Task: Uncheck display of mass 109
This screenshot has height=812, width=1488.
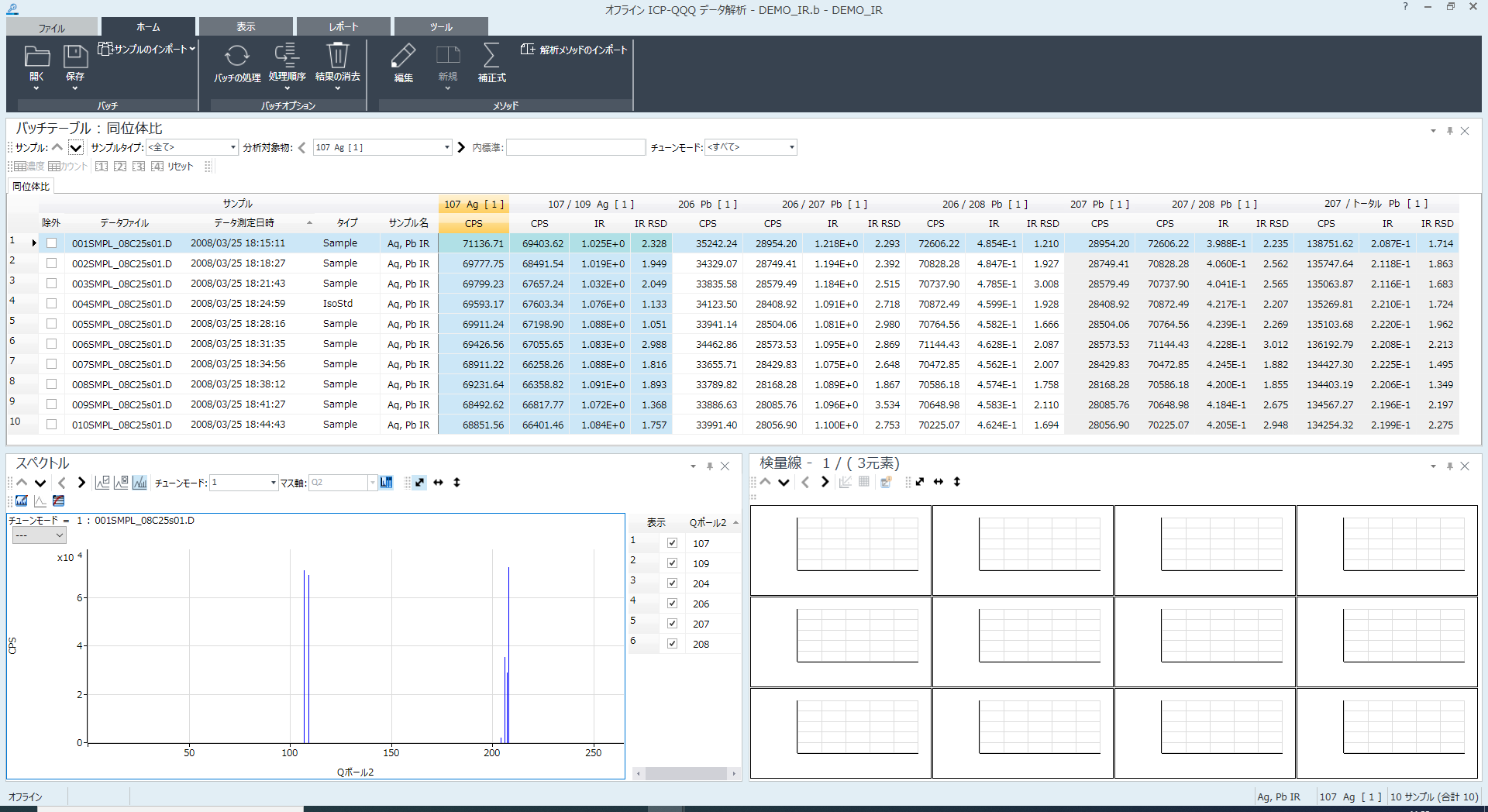Action: pyautogui.click(x=672, y=563)
